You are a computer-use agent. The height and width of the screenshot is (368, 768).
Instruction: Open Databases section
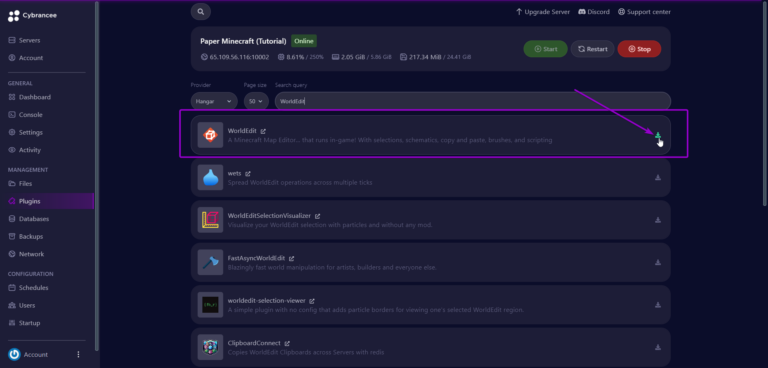(x=28, y=219)
